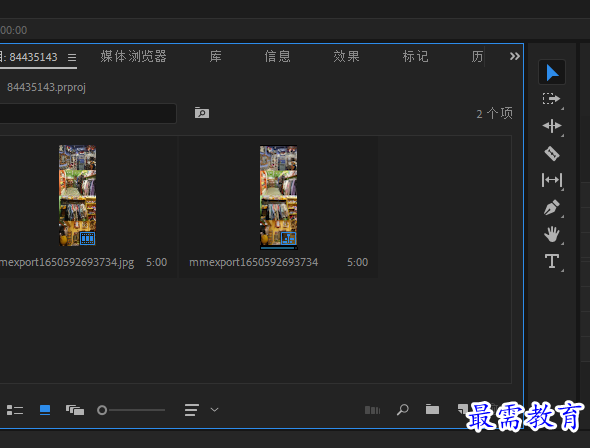
Task: Click the video clip badge on jpg thumbnail
Action: pos(88,238)
